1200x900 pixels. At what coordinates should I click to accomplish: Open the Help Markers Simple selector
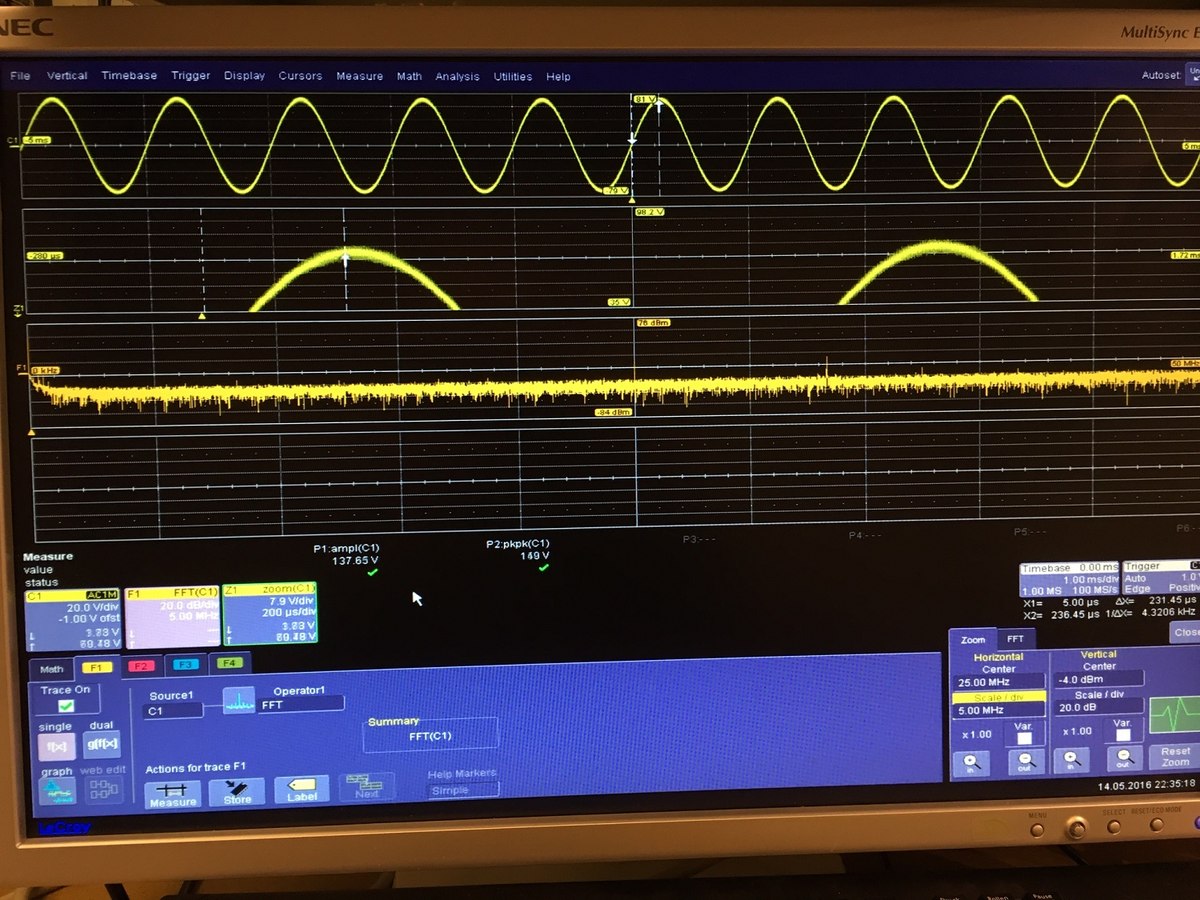[462, 789]
